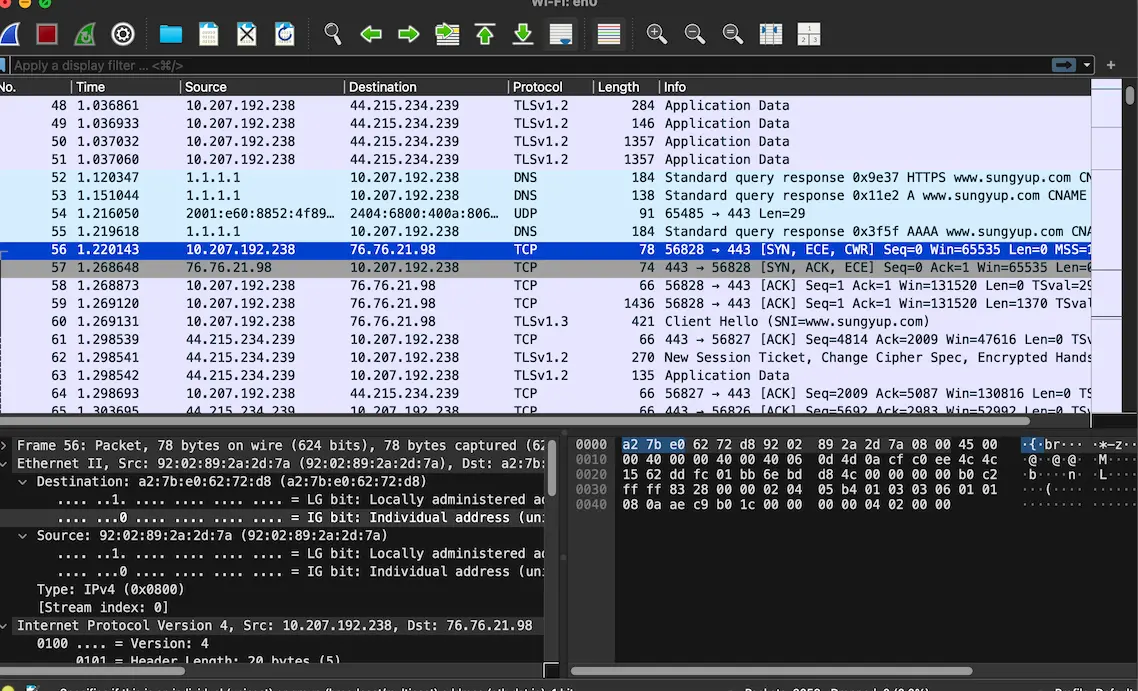Image resolution: width=1138 pixels, height=691 pixels.
Task: Click the display filter input field
Action: click(400, 63)
